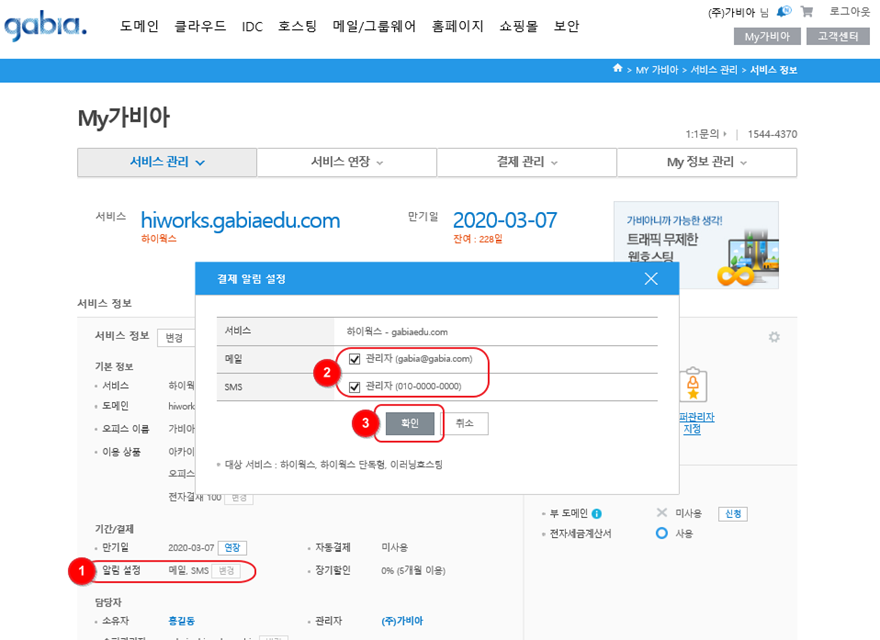Image resolution: width=880 pixels, height=640 pixels.
Task: Click the home icon in breadcrumb
Action: (618, 69)
